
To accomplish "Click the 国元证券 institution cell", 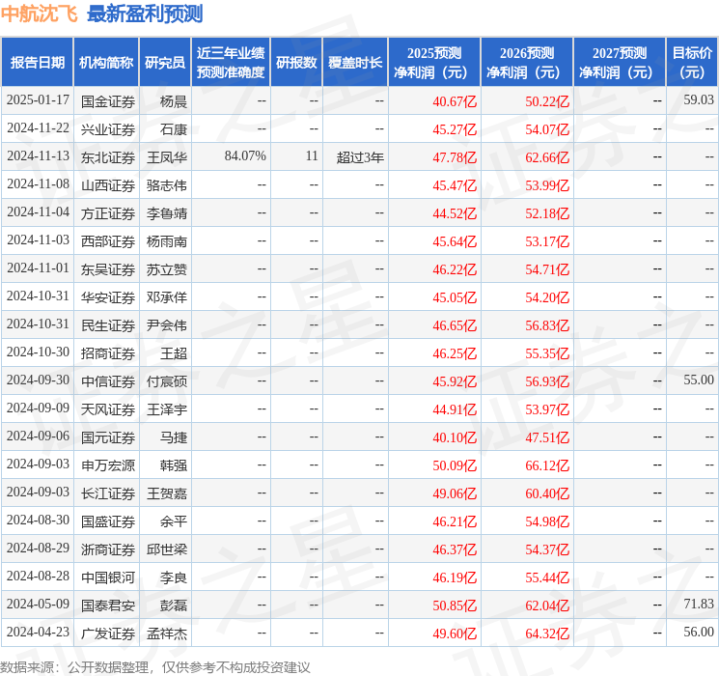I will coord(108,437).
